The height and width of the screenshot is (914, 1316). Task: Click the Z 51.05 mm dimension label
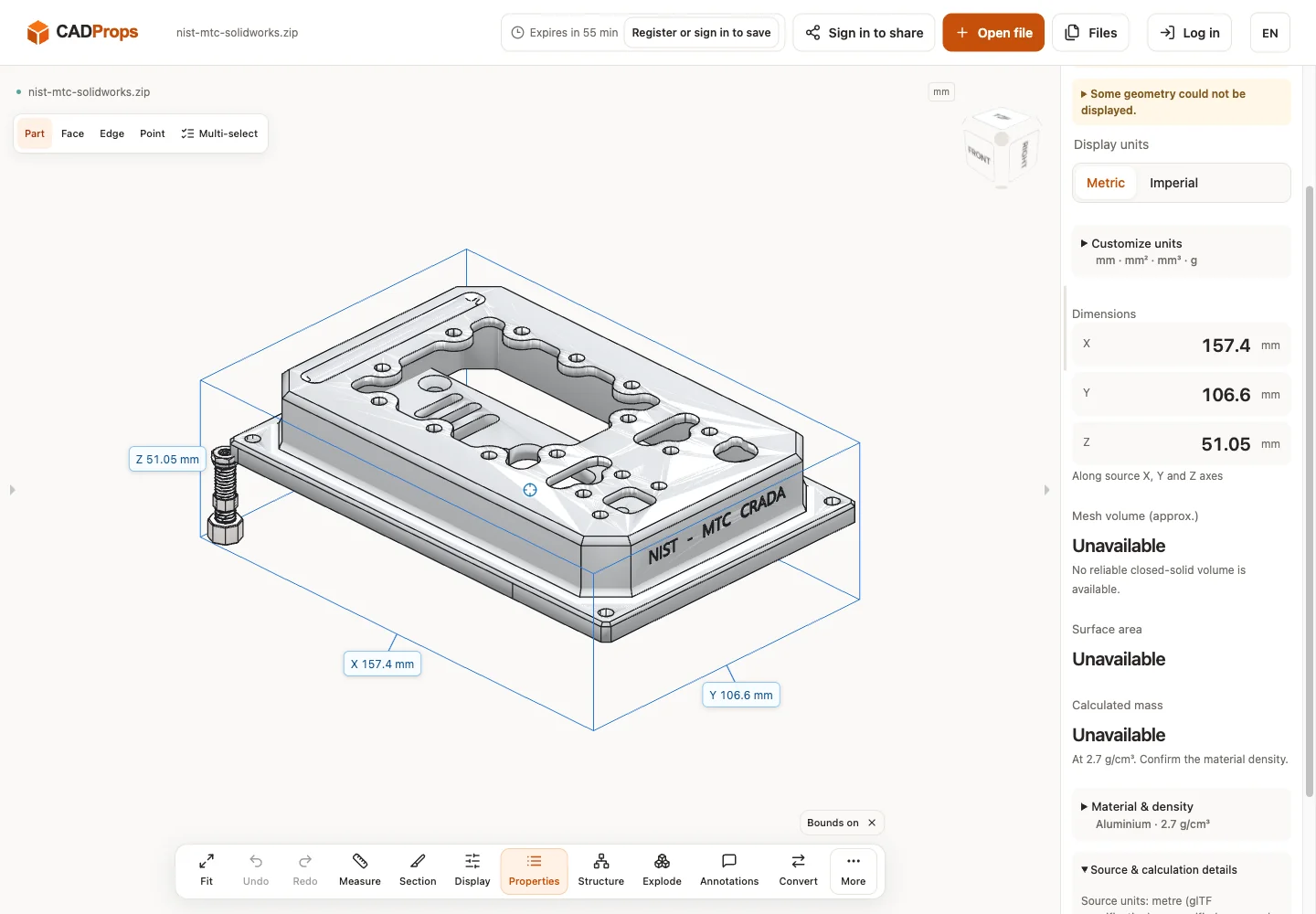[167, 460]
